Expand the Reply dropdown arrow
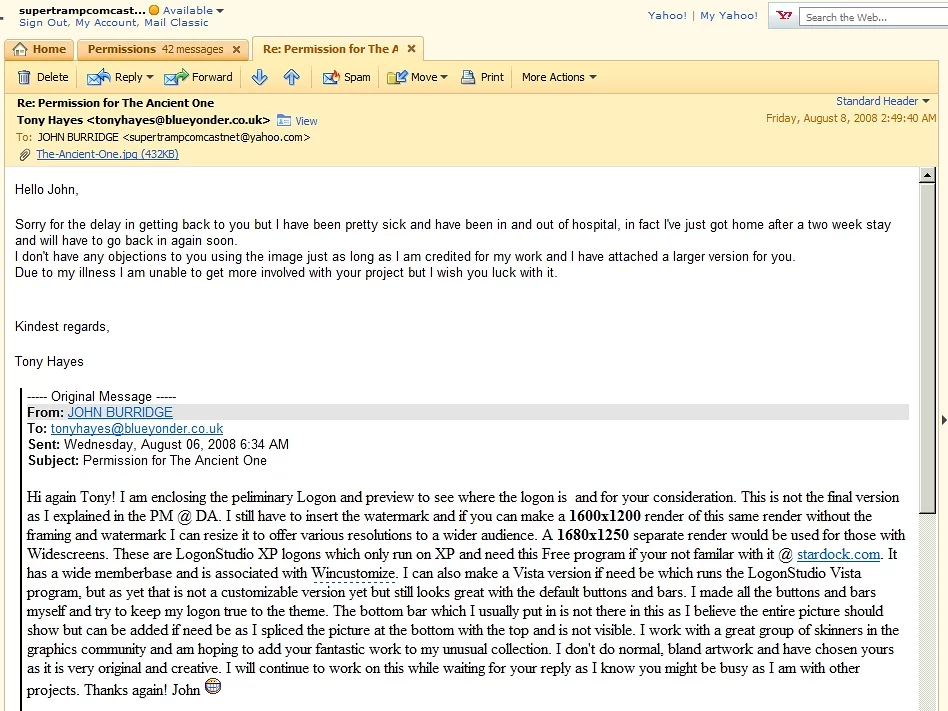 tap(150, 77)
